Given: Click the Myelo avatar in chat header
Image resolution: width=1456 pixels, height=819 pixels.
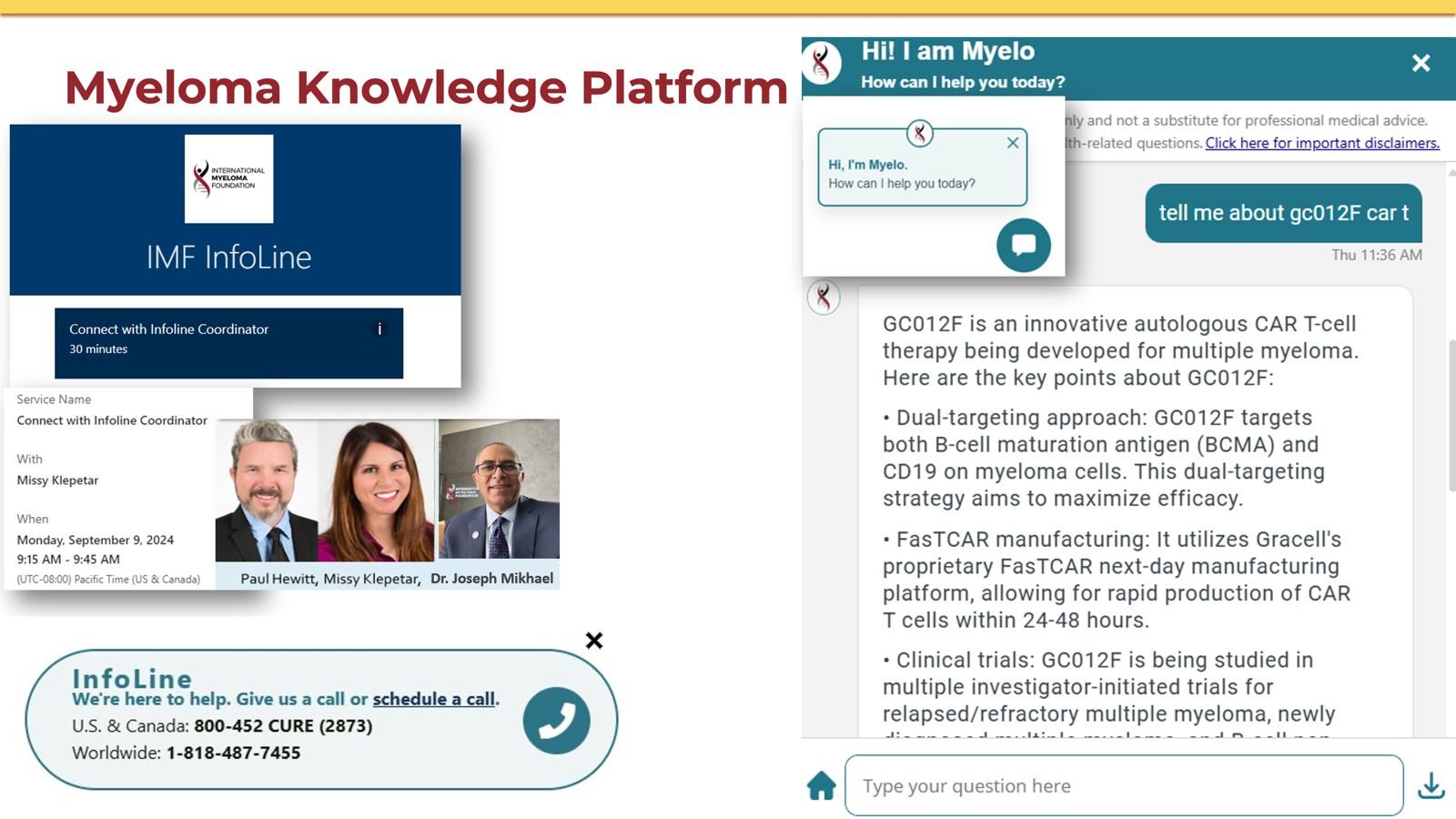Looking at the screenshot, I should coord(822,63).
